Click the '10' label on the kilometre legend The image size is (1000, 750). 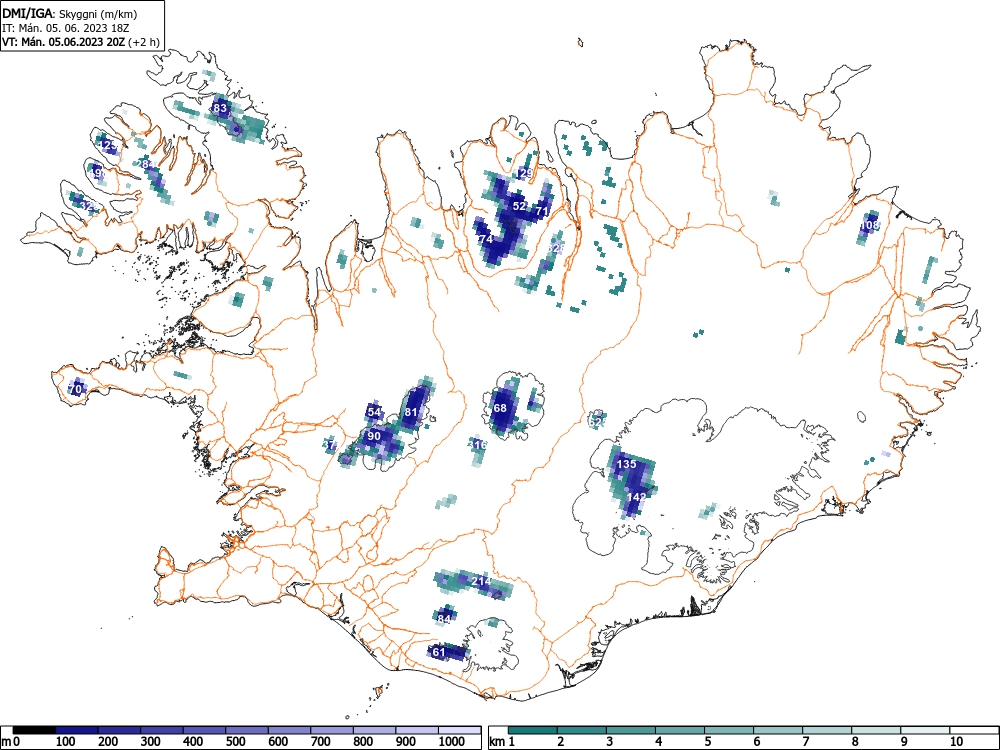tap(956, 741)
